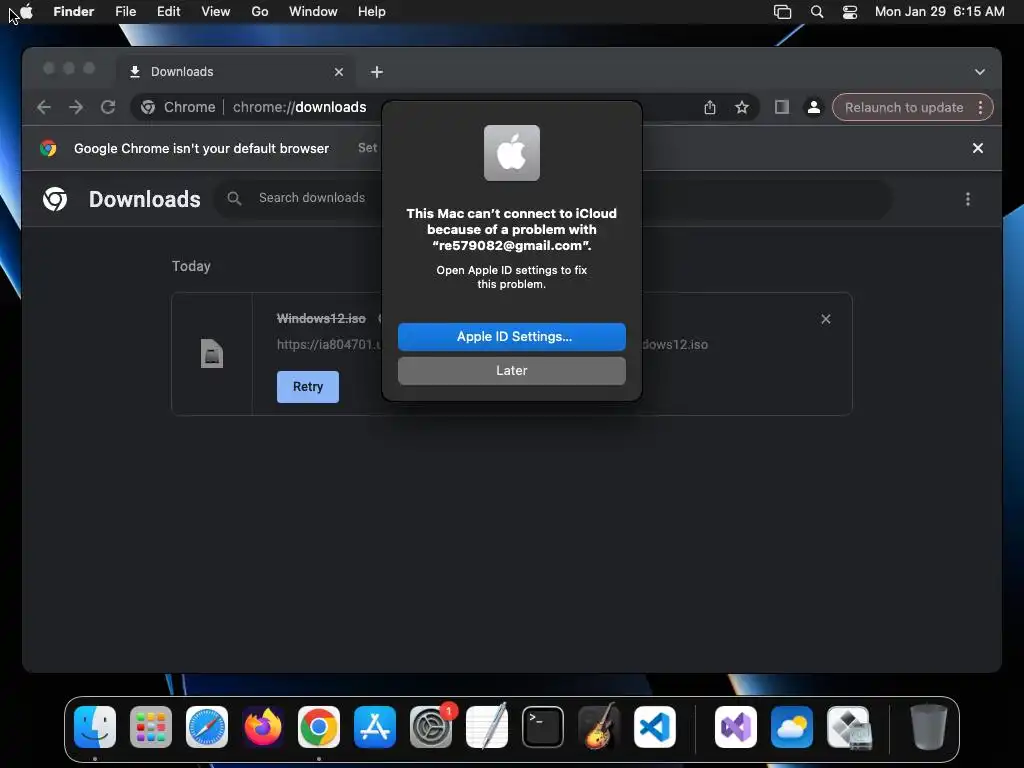The width and height of the screenshot is (1024, 768).
Task: Open Visual Studio from the Dock
Action: tap(736, 727)
